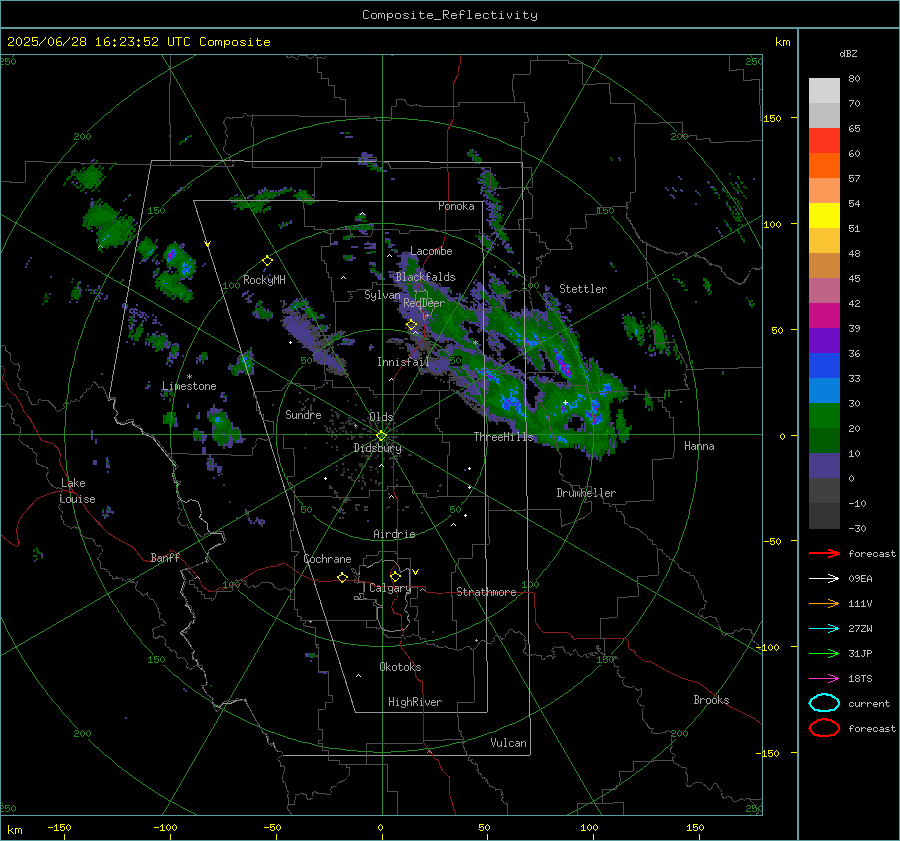Click the Calgary city label
Screen dimensions: 900x841
point(390,588)
